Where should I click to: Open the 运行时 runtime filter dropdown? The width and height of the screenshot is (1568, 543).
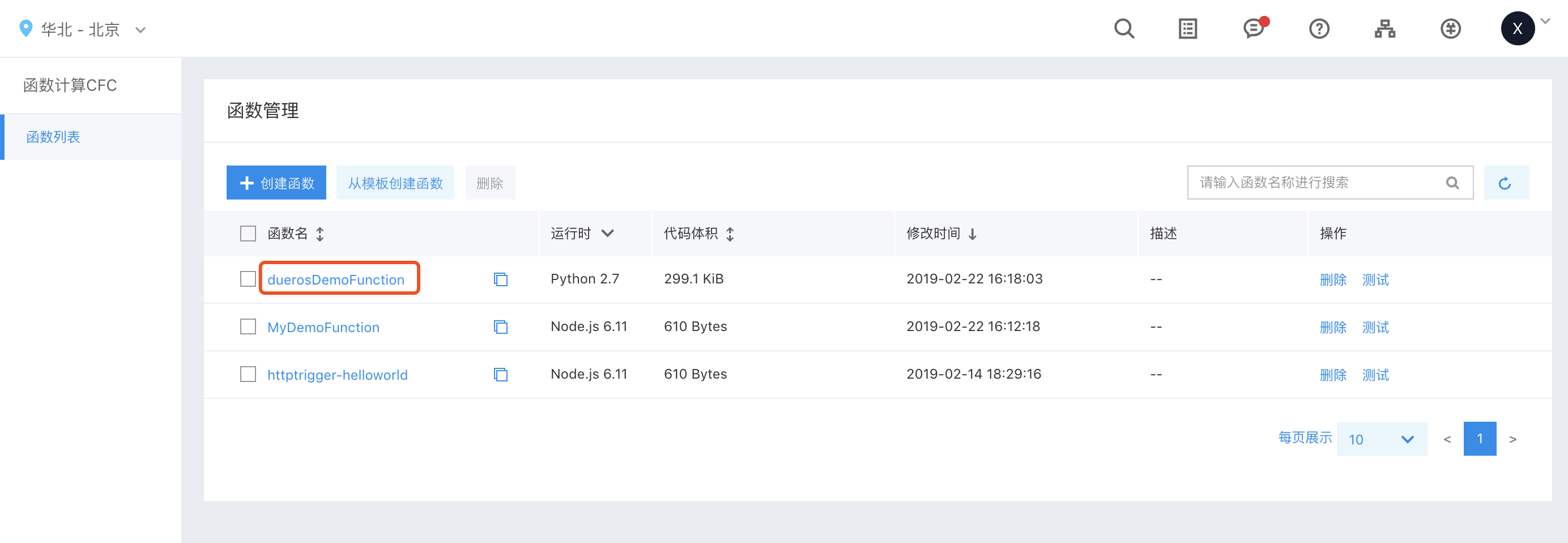[x=607, y=233]
